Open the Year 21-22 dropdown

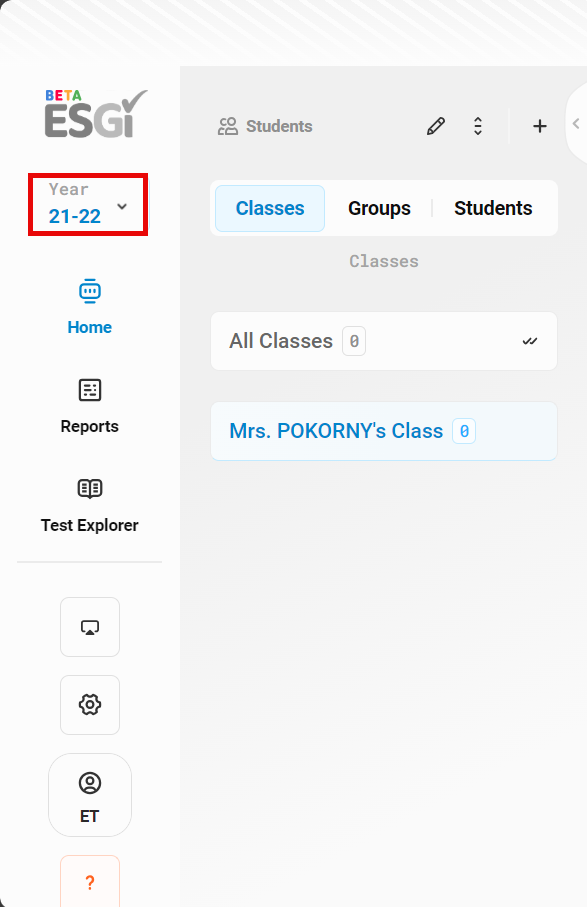click(x=88, y=204)
